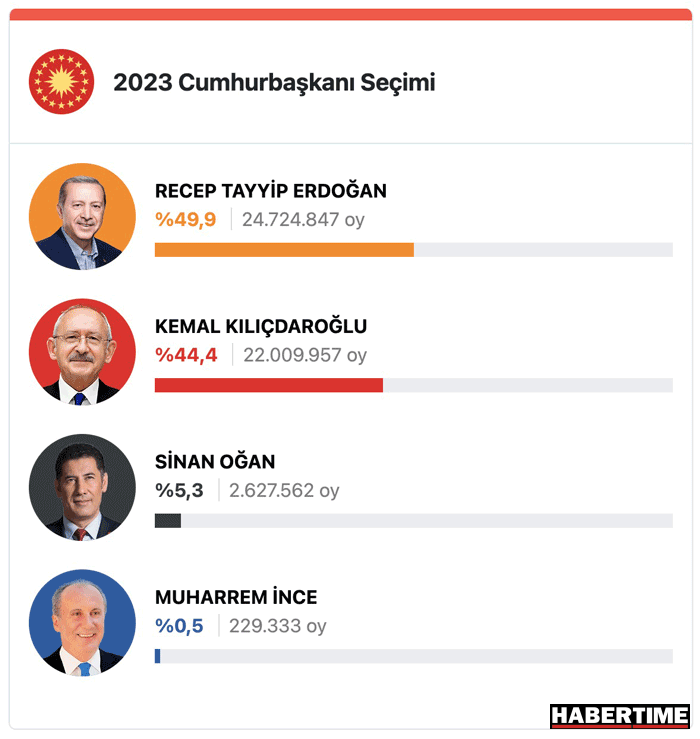Click the SİNAN OĞAN name
Viewport: 700px width, 739px height.
pos(215,461)
